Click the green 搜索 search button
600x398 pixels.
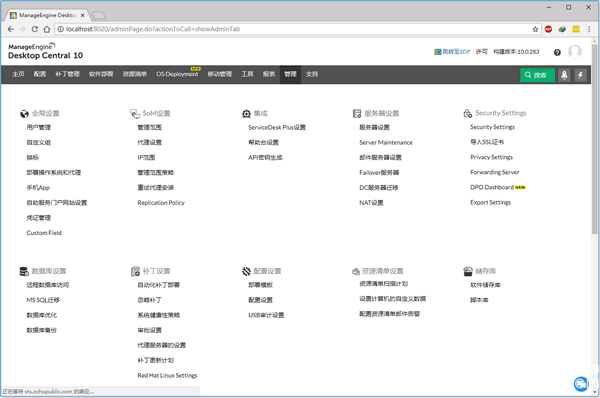tap(537, 75)
